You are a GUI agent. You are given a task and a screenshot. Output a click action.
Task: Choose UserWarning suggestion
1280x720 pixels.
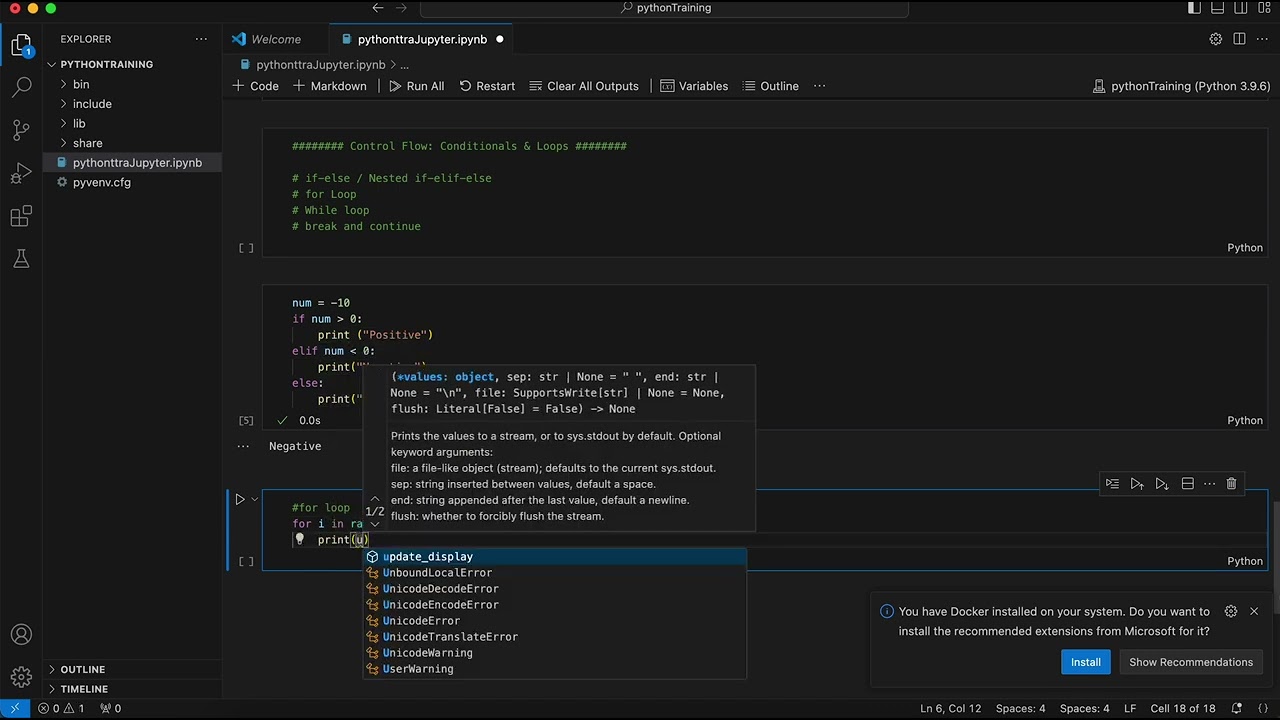coord(554,669)
